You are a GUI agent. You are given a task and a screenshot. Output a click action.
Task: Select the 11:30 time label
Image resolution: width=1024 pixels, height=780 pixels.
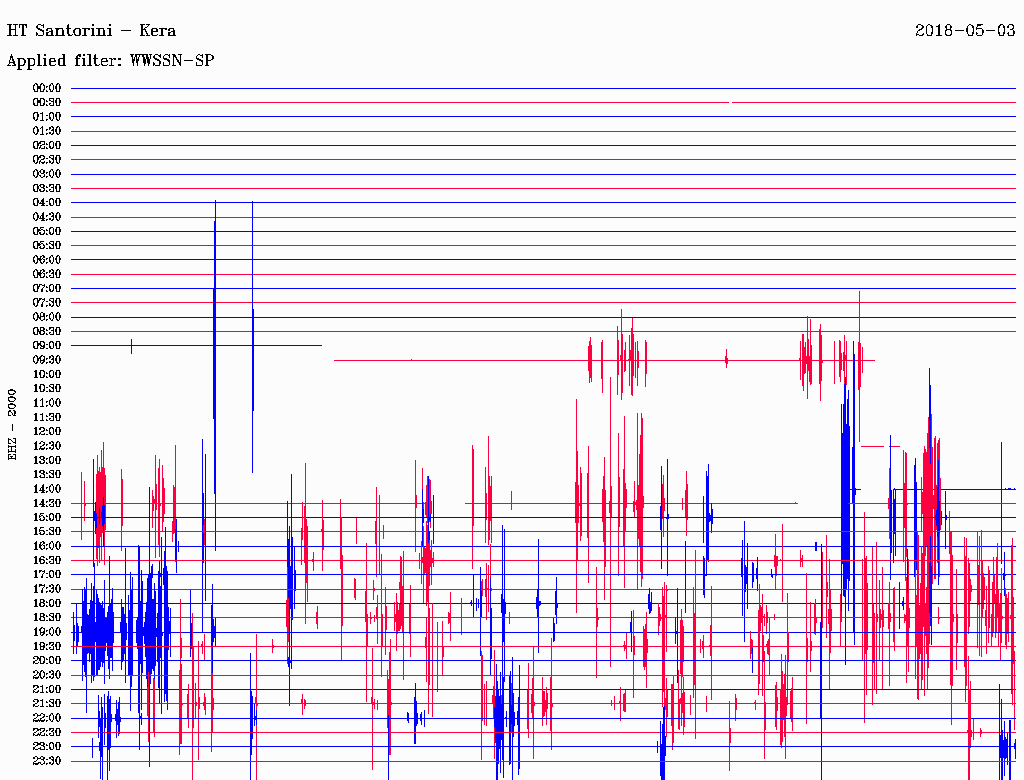[47, 417]
